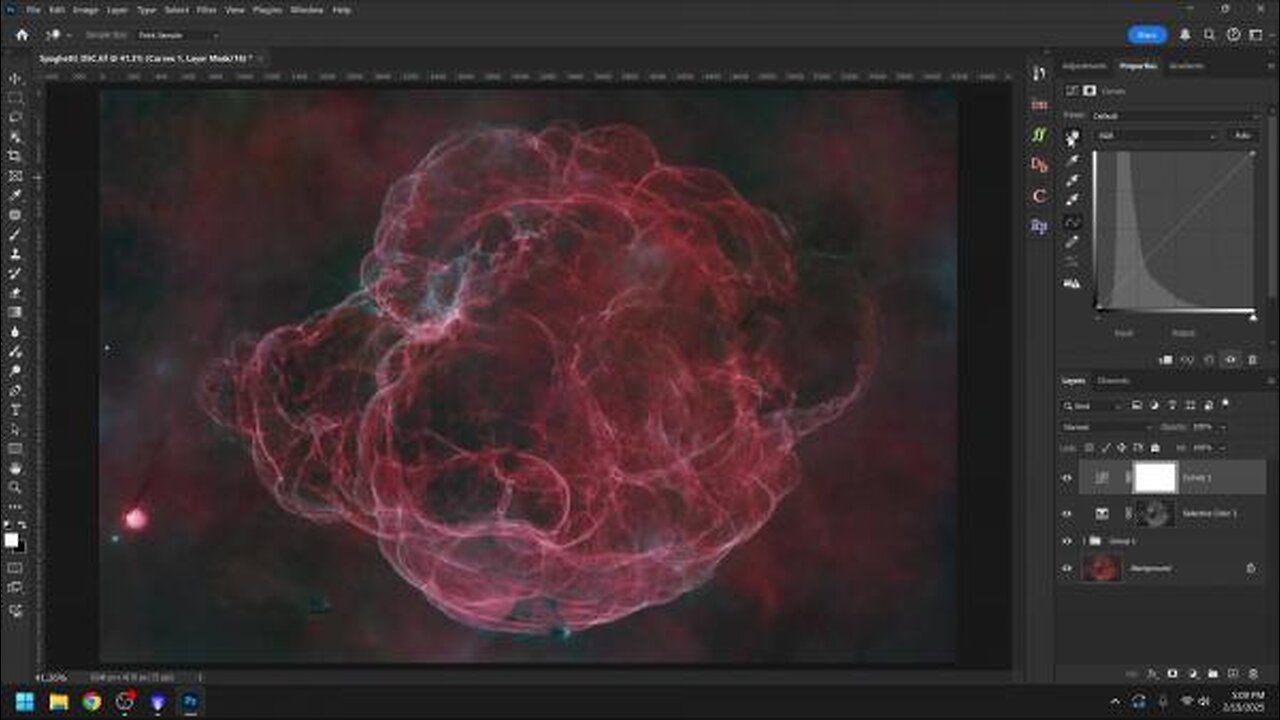The width and height of the screenshot is (1280, 720).
Task: Select draw curve pencil icon
Action: 1072,242
